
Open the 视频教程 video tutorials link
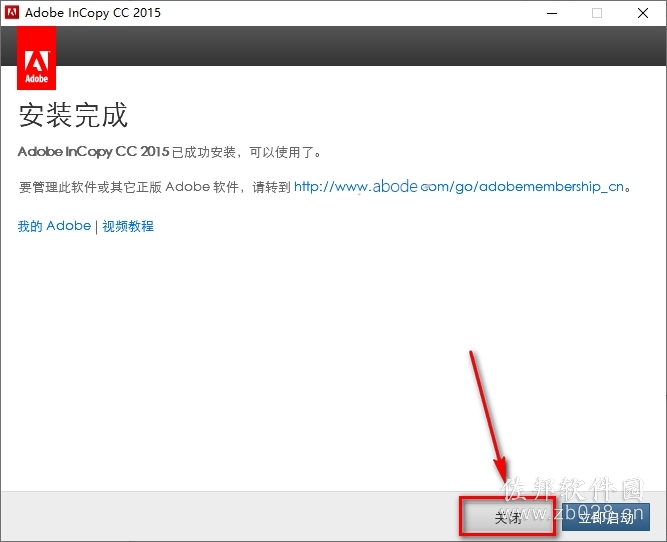[x=128, y=226]
